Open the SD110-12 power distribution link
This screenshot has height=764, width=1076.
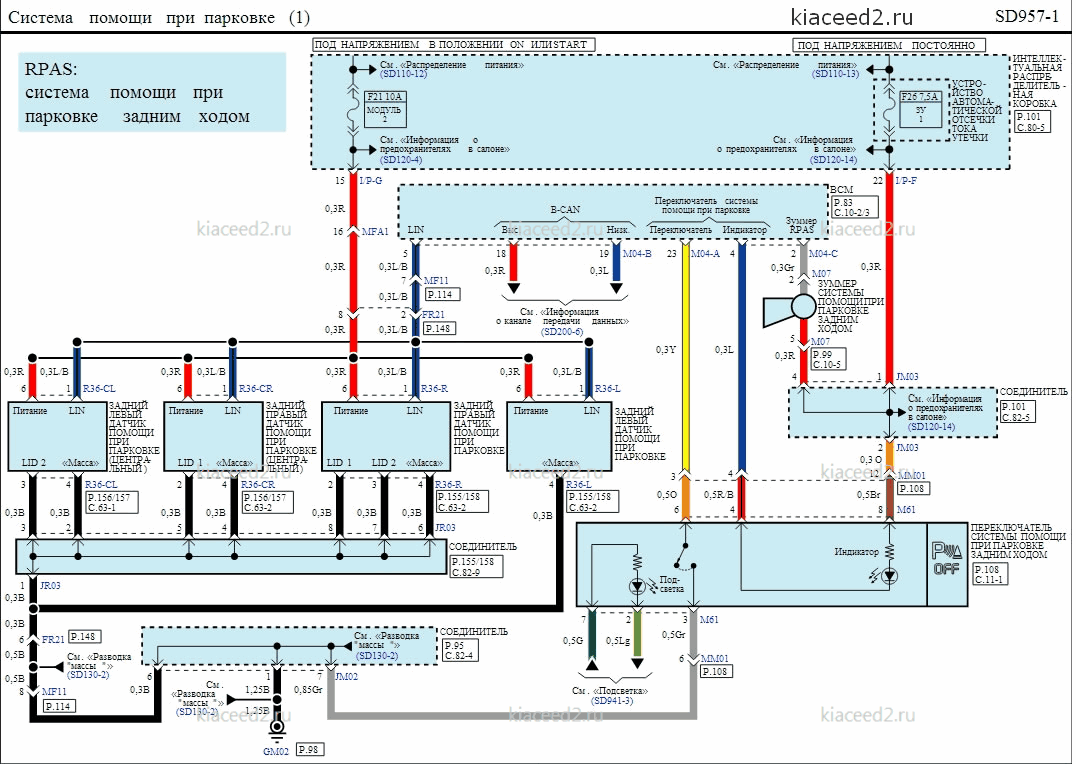pyautogui.click(x=404, y=74)
